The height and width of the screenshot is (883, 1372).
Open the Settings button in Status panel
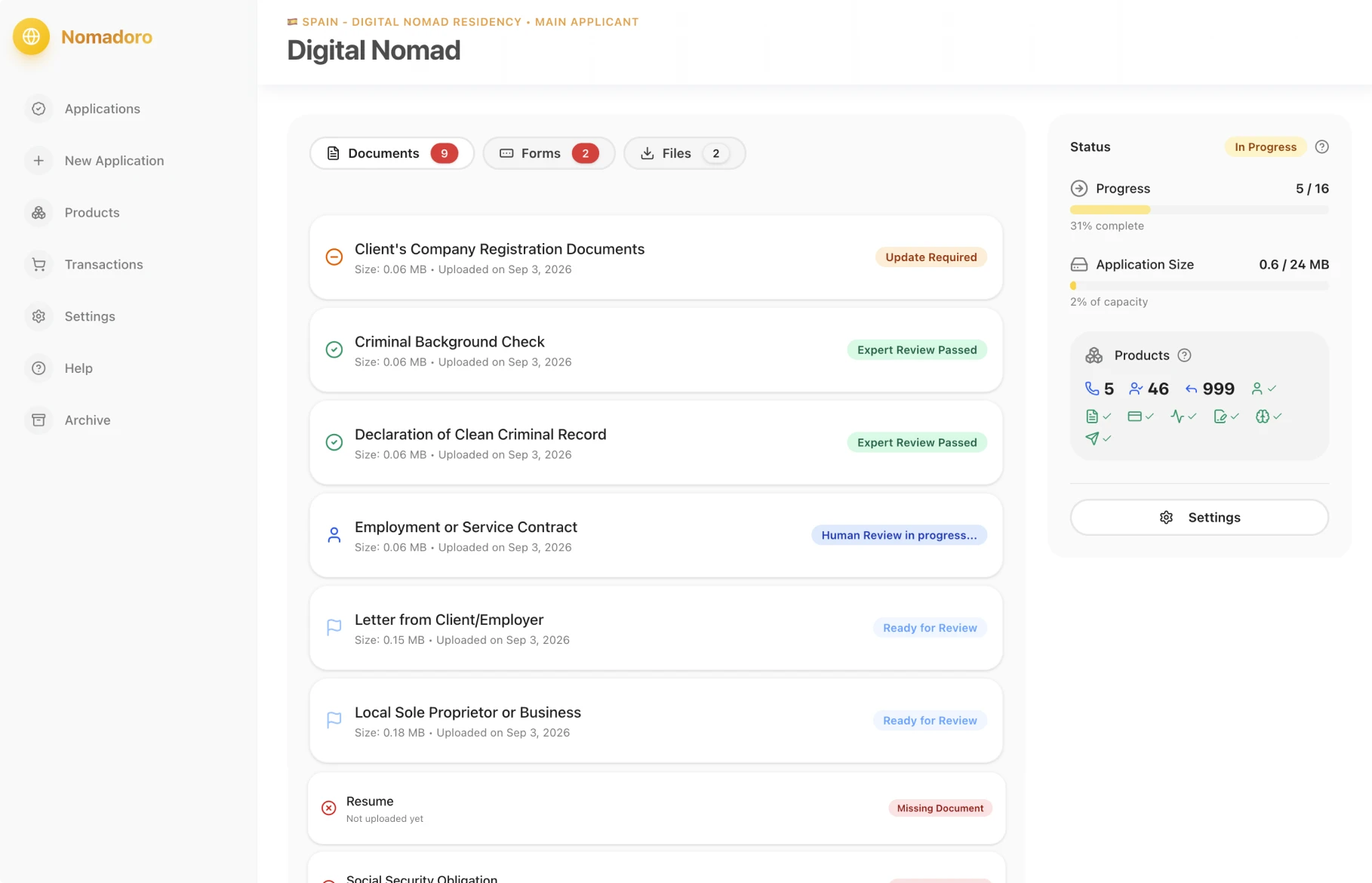click(1199, 518)
